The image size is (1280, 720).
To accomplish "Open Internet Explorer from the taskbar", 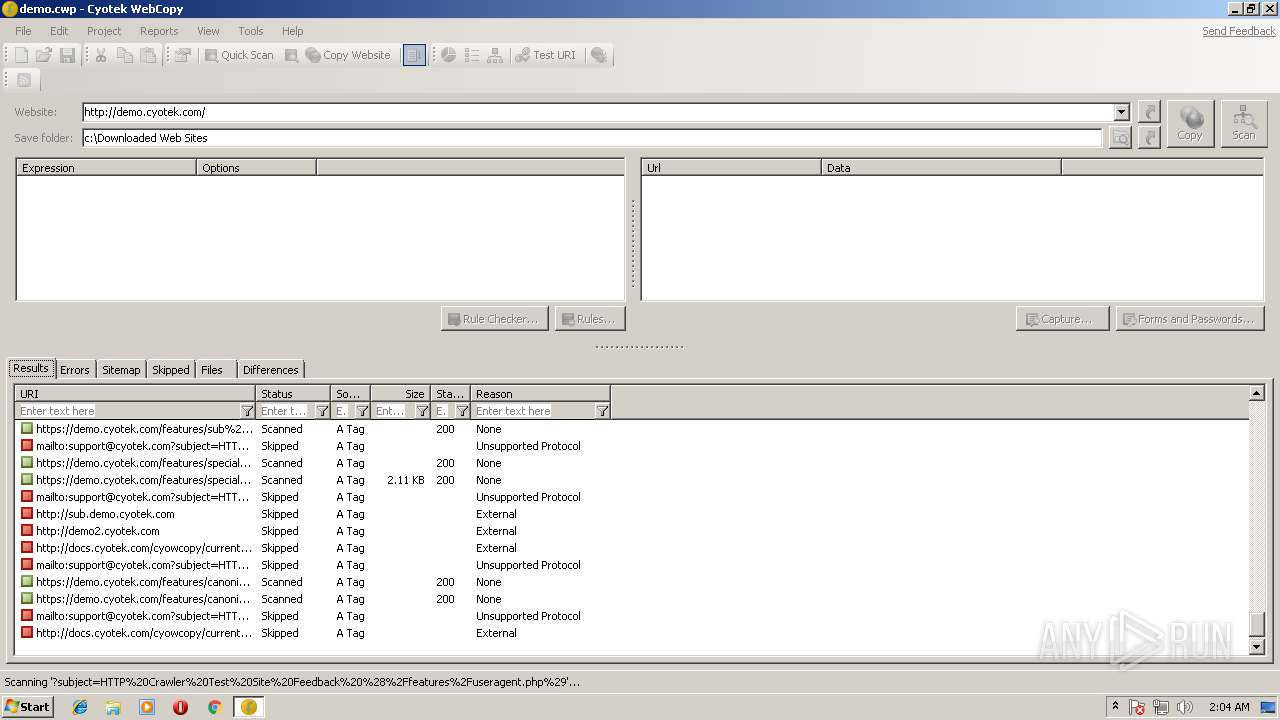I will [80, 707].
